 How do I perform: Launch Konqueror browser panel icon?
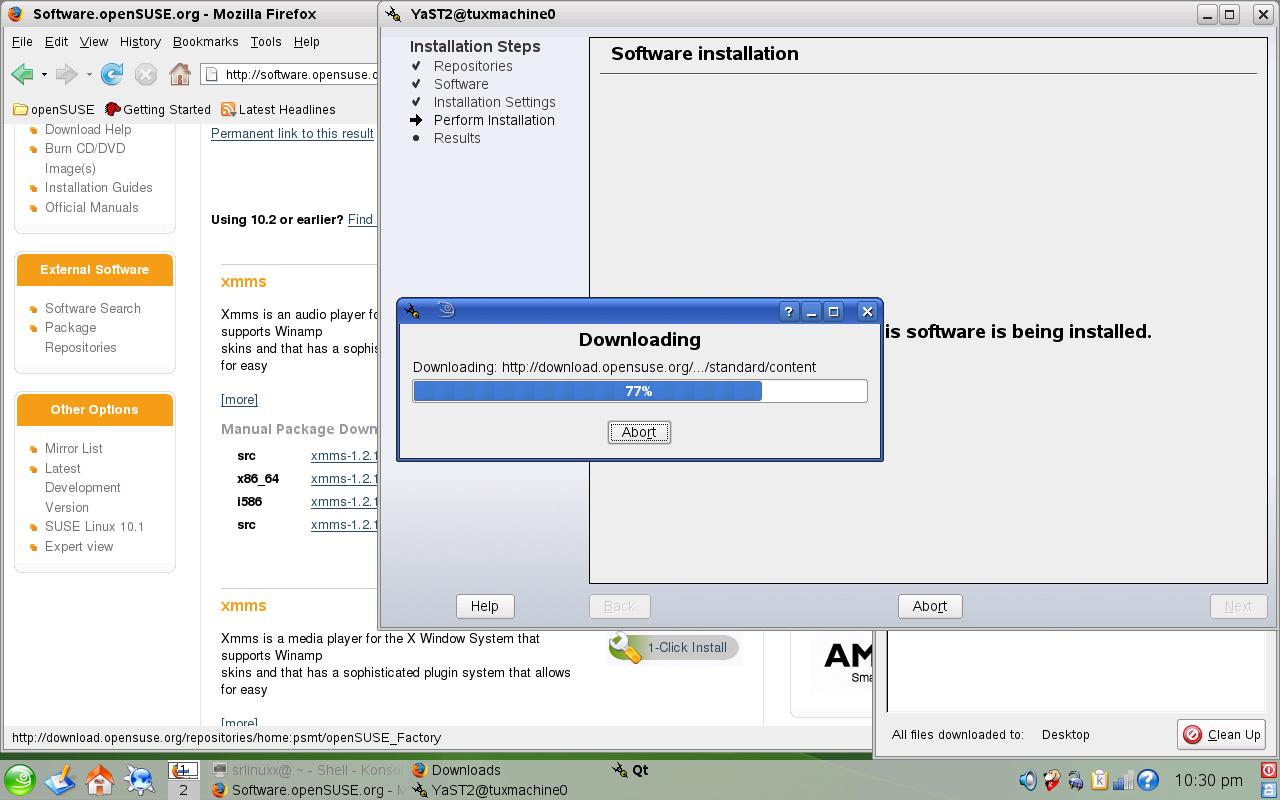[140, 780]
